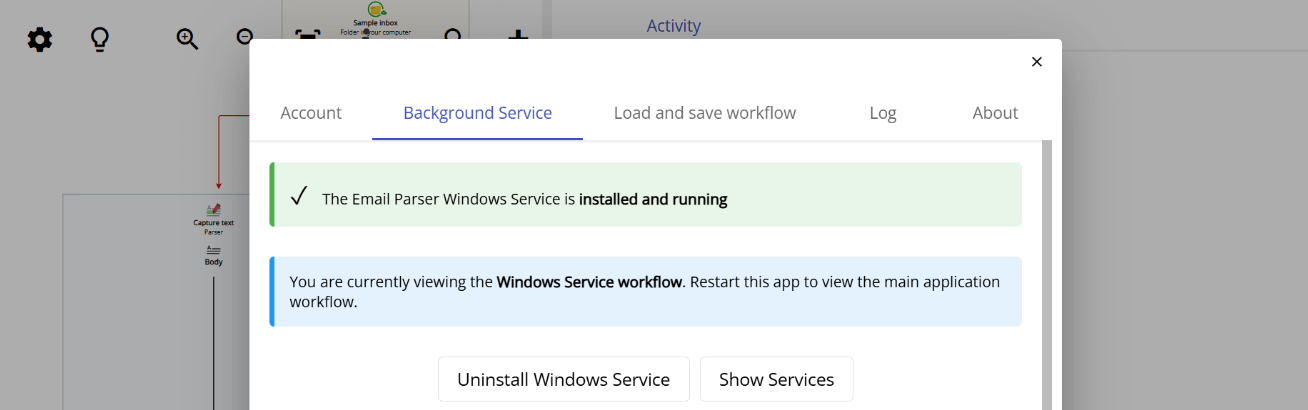Screen dimensions: 1308x410
Task: Click the plus add icon in toolbar
Action: pyautogui.click(x=518, y=35)
